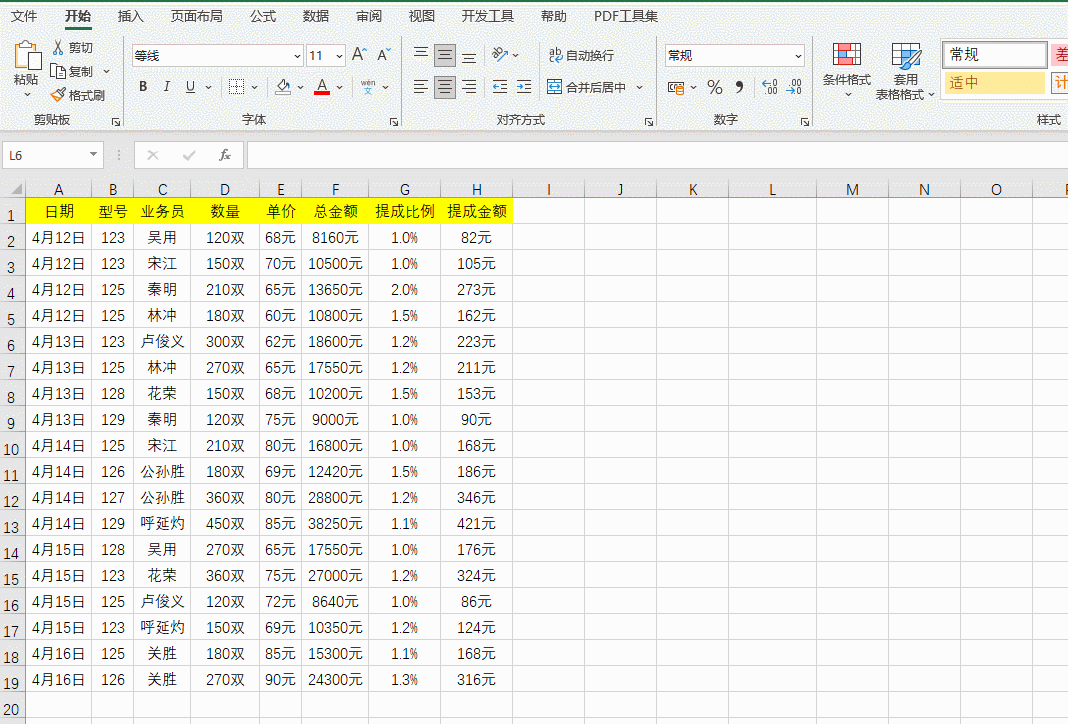Open Format as Table gallery
Image resolution: width=1068 pixels, height=724 pixels.
click(905, 72)
